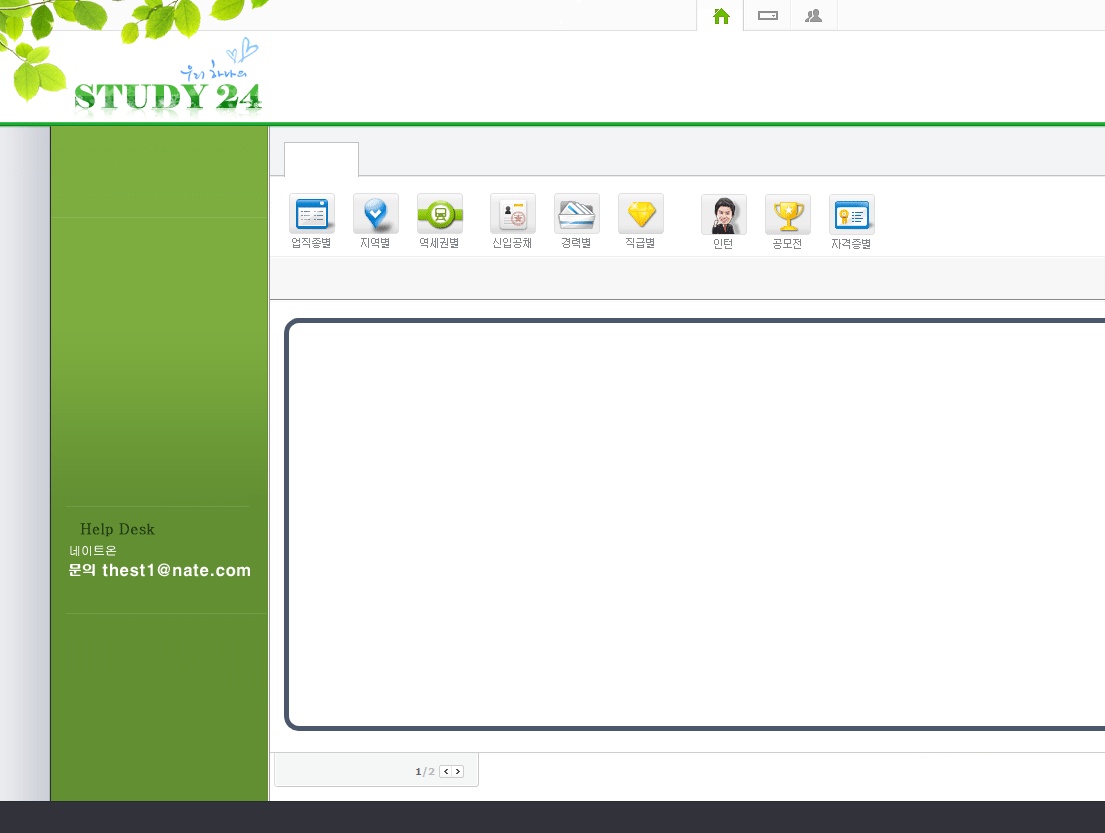Open the dropdown box icon in top bar

click(767, 16)
